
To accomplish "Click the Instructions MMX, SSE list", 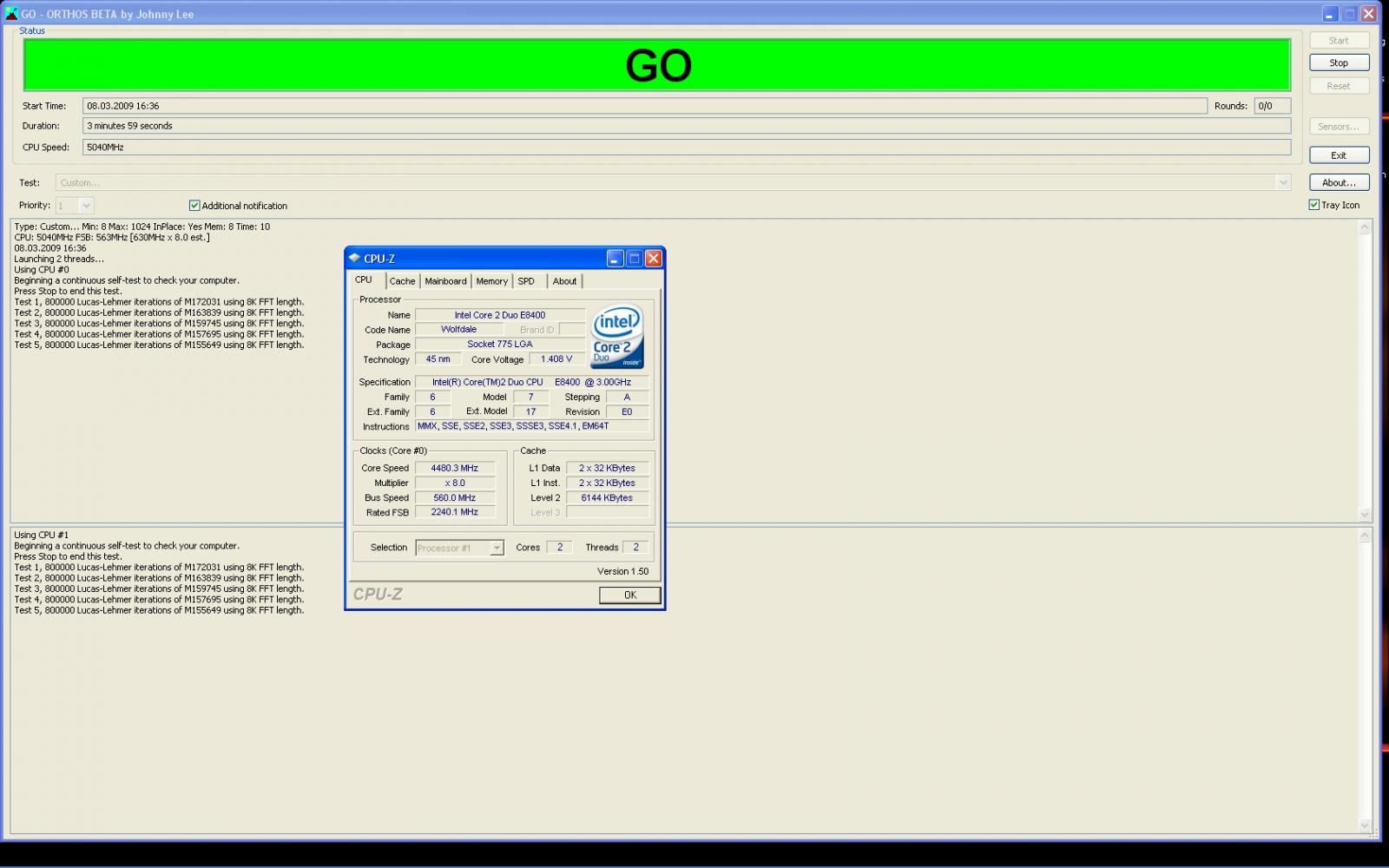I will (531, 426).
